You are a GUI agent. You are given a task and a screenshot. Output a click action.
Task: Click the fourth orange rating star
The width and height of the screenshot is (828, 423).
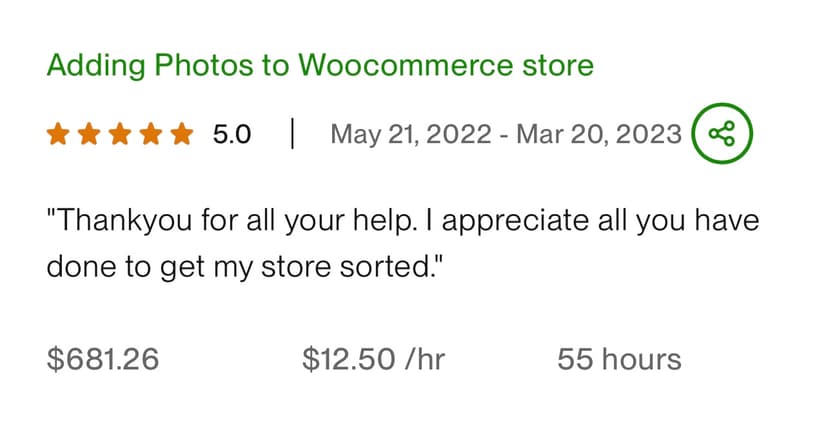151,134
